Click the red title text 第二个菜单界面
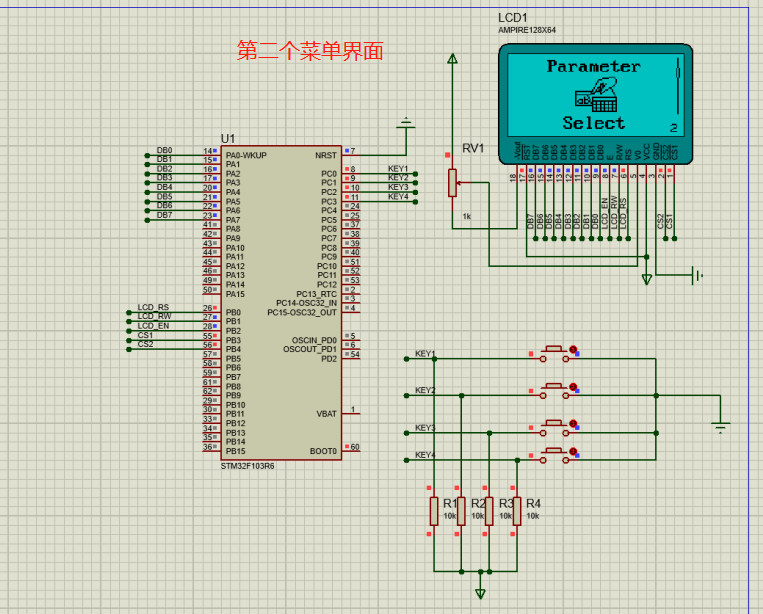This screenshot has height=614, width=763. [x=310, y=51]
